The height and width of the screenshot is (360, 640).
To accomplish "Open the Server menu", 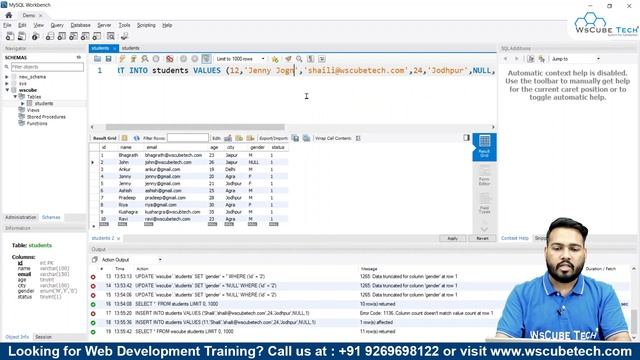I will 104,25.
